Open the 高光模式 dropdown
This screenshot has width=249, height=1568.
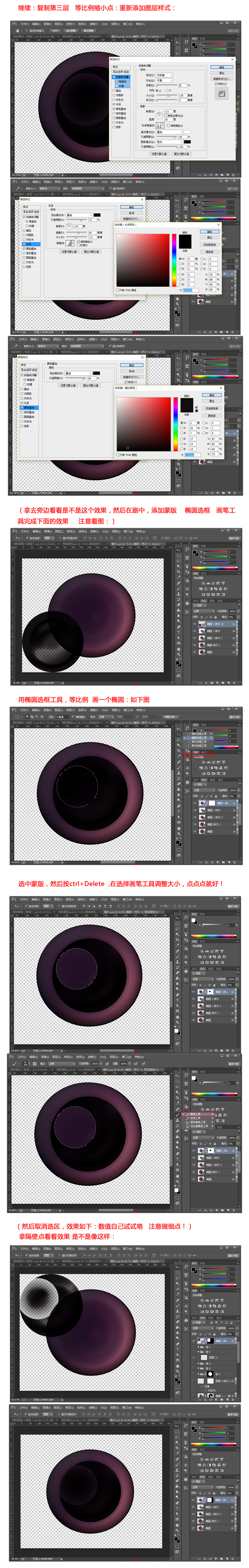(x=169, y=132)
